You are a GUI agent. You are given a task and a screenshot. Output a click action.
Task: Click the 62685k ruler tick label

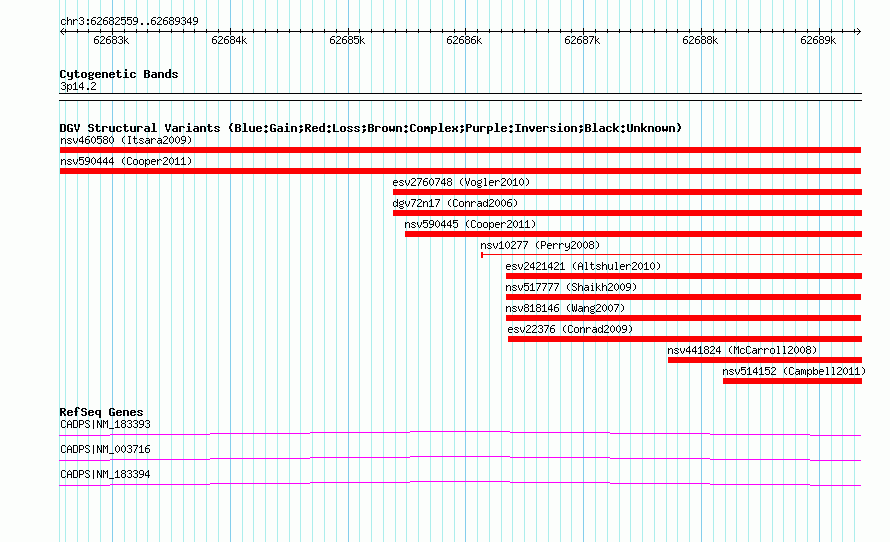click(x=347, y=41)
